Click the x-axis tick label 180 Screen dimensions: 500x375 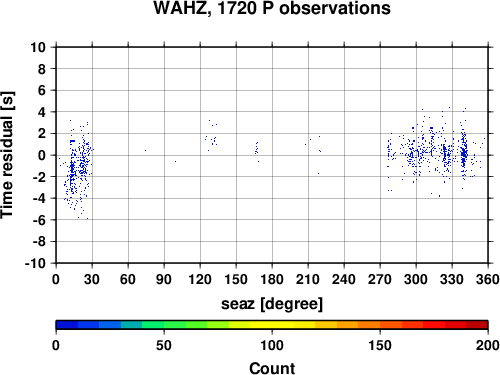(x=272, y=279)
